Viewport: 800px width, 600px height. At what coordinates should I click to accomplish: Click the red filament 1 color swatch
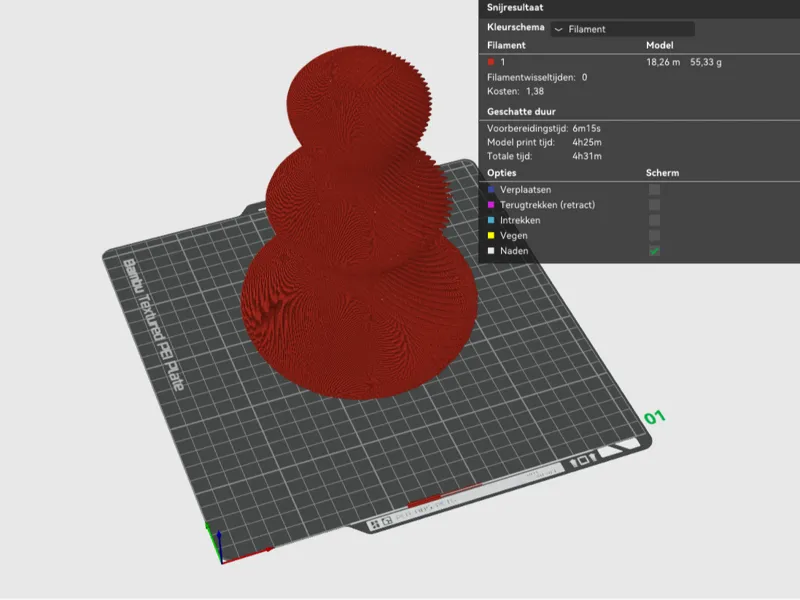(491, 62)
